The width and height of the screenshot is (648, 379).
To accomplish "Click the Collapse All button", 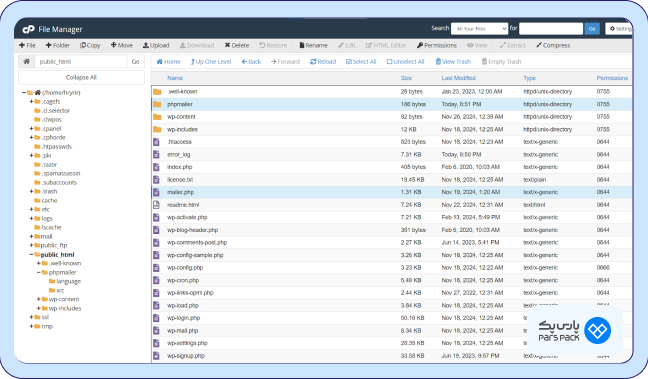I will coord(81,77).
